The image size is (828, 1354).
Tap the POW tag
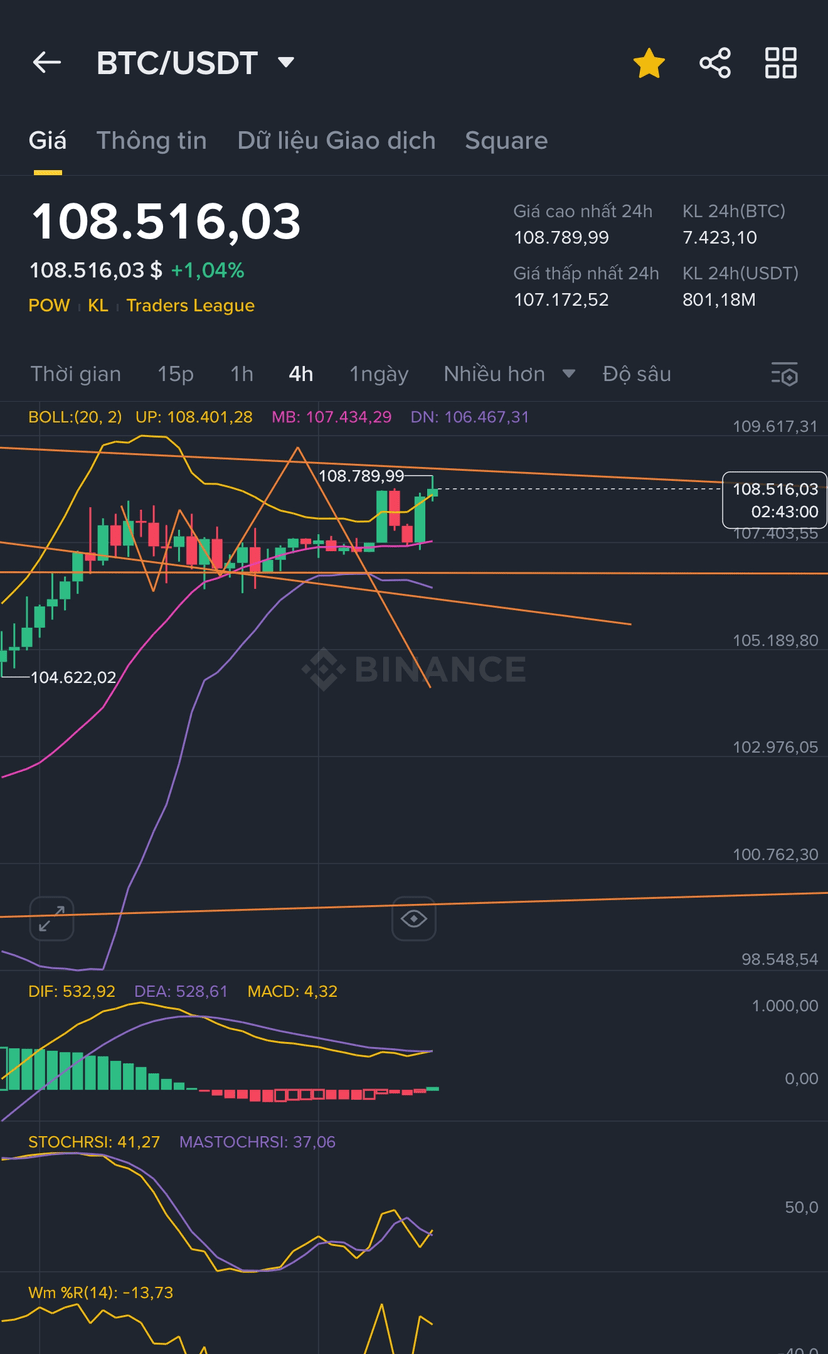50,306
